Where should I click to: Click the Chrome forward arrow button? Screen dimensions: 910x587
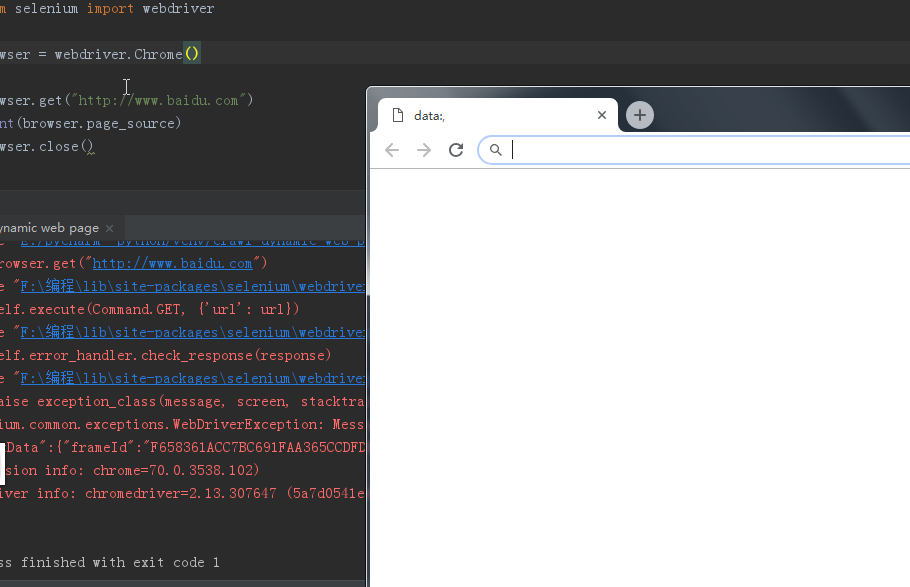click(424, 150)
